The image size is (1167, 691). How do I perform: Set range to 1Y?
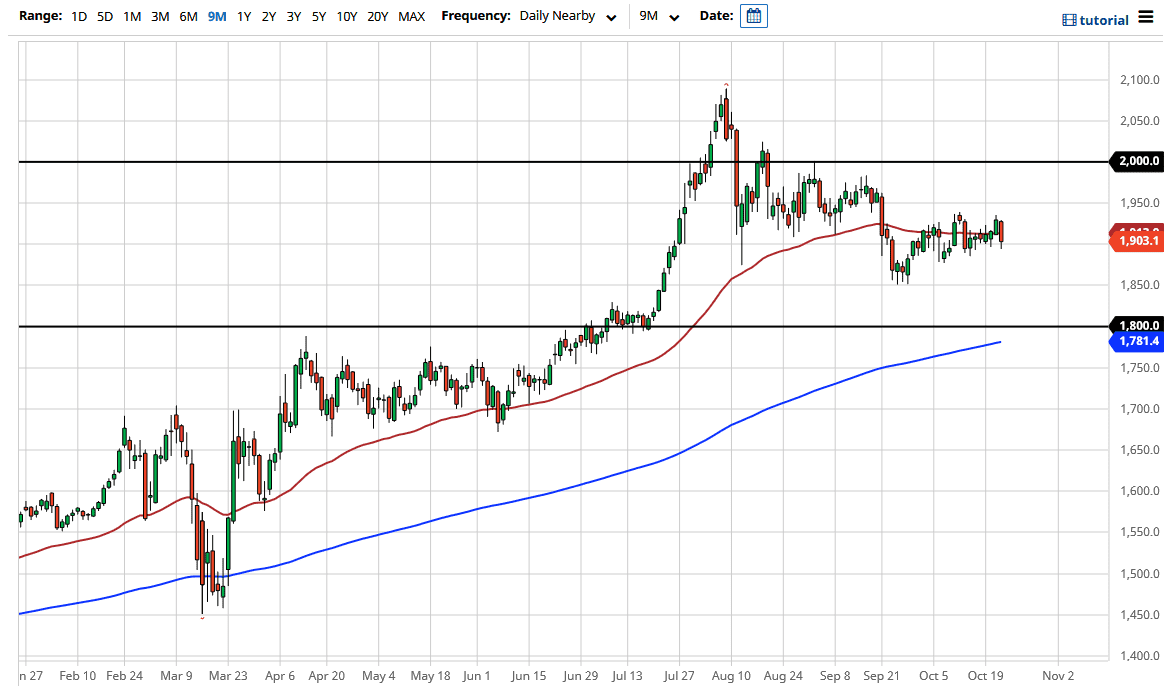click(x=243, y=16)
